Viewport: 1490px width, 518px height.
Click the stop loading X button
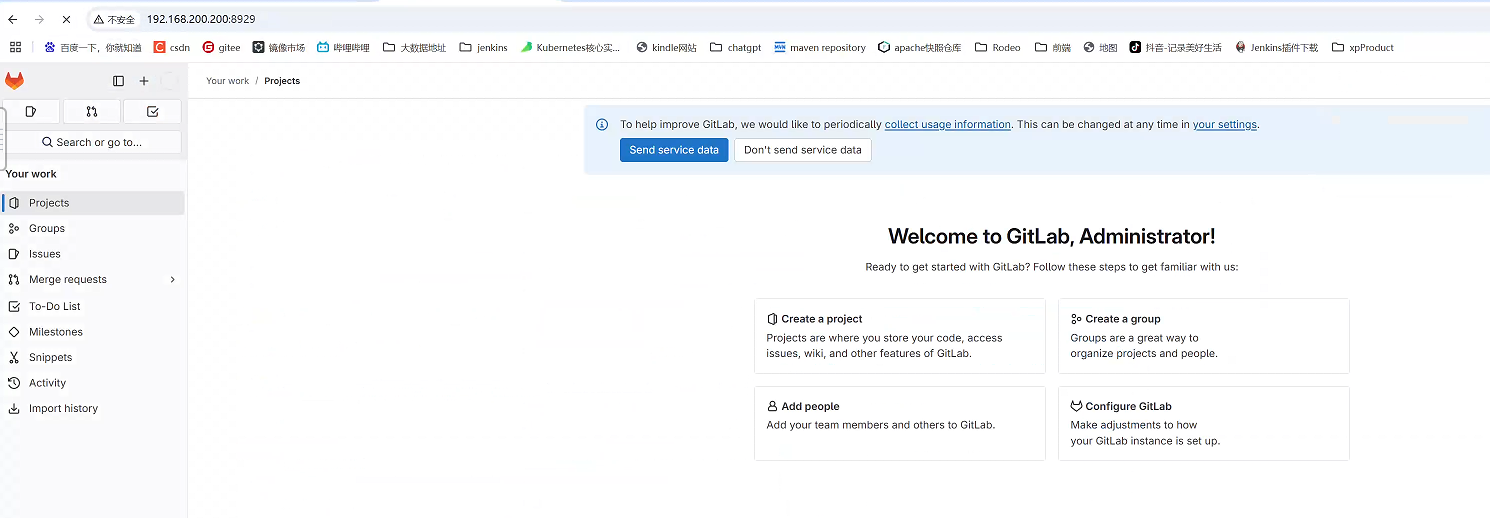tap(65, 19)
